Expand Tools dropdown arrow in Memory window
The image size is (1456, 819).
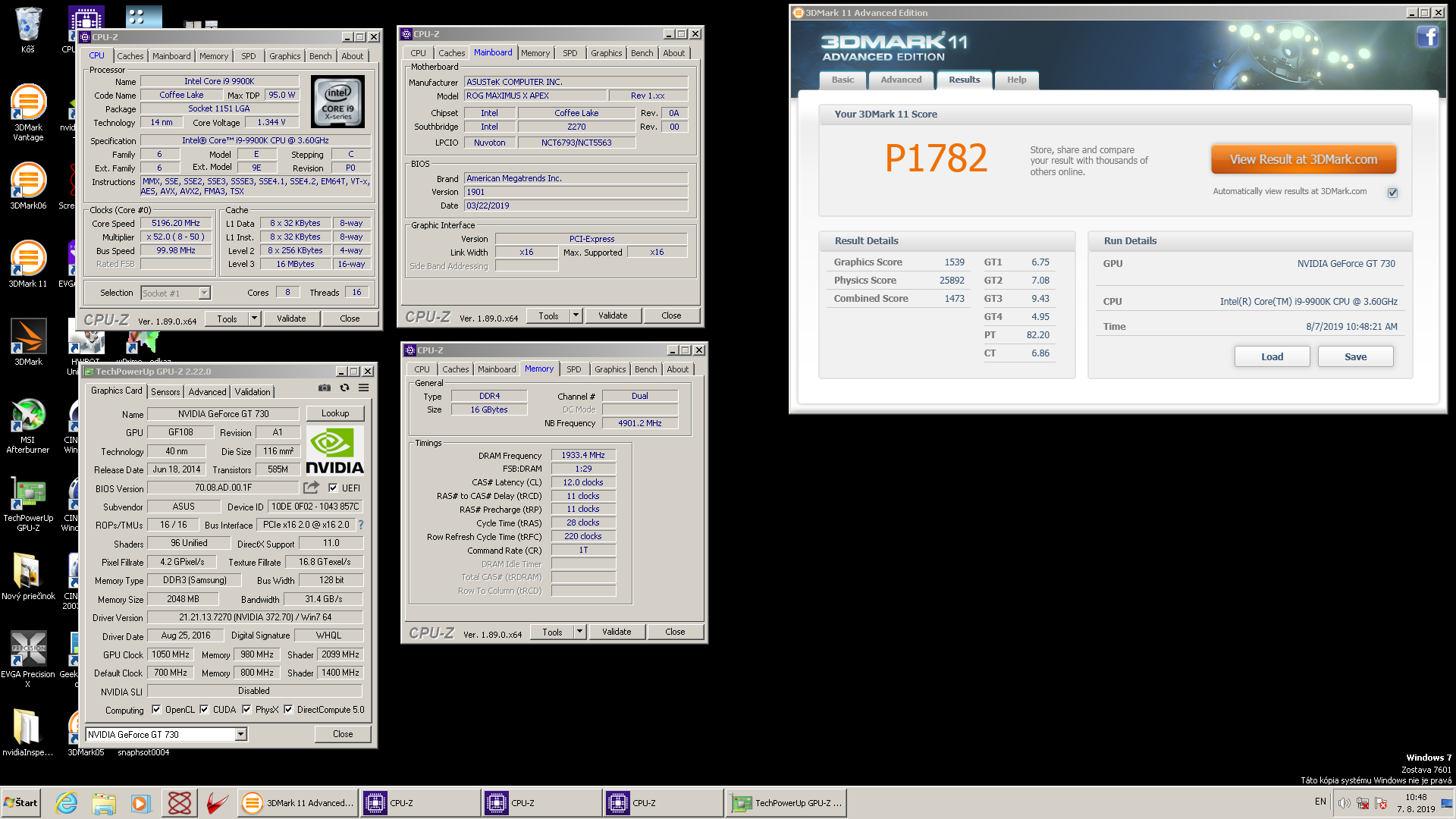579,632
